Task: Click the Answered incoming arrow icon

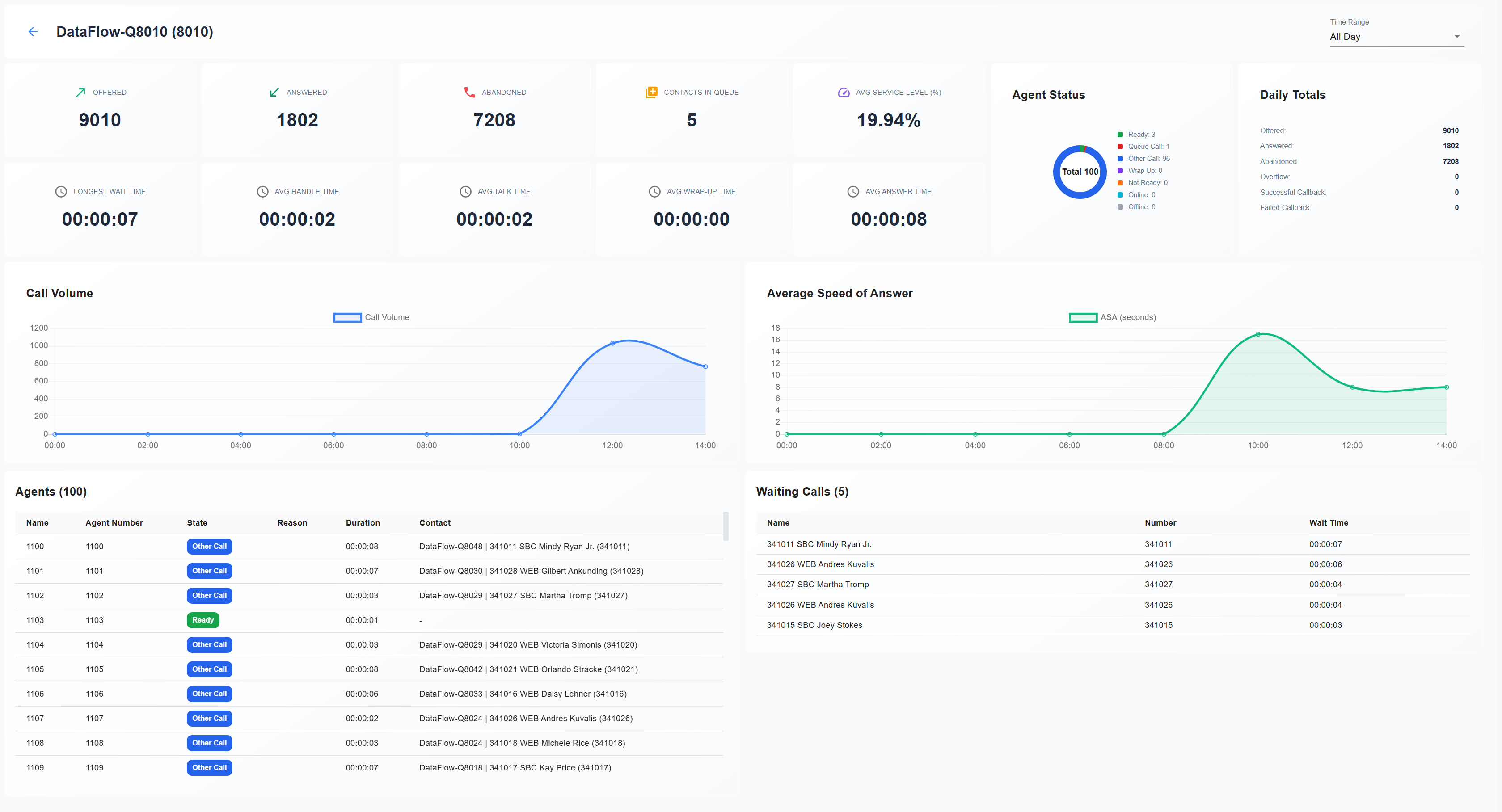Action: coord(274,92)
